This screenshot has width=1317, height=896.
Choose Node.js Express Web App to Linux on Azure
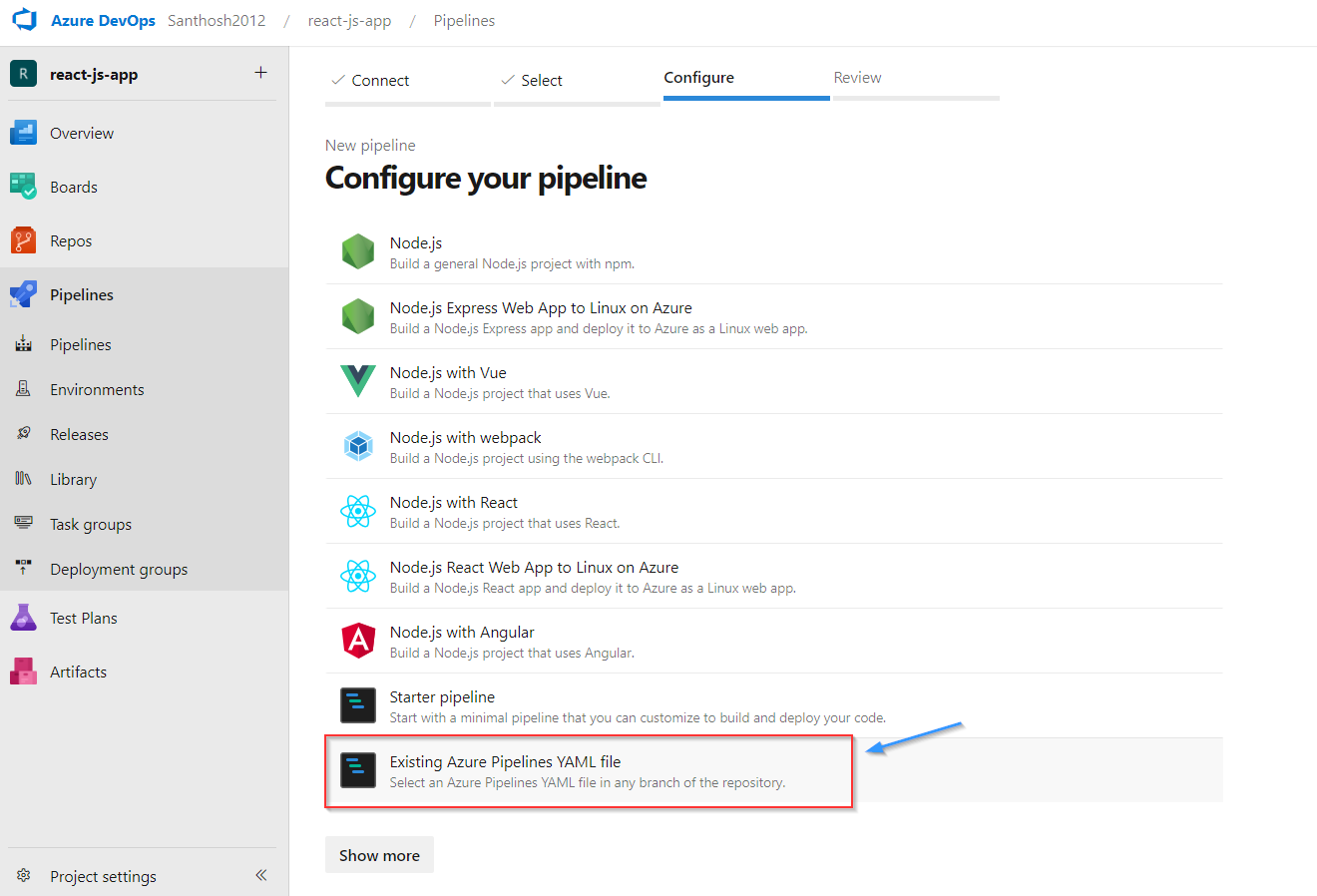tap(541, 307)
